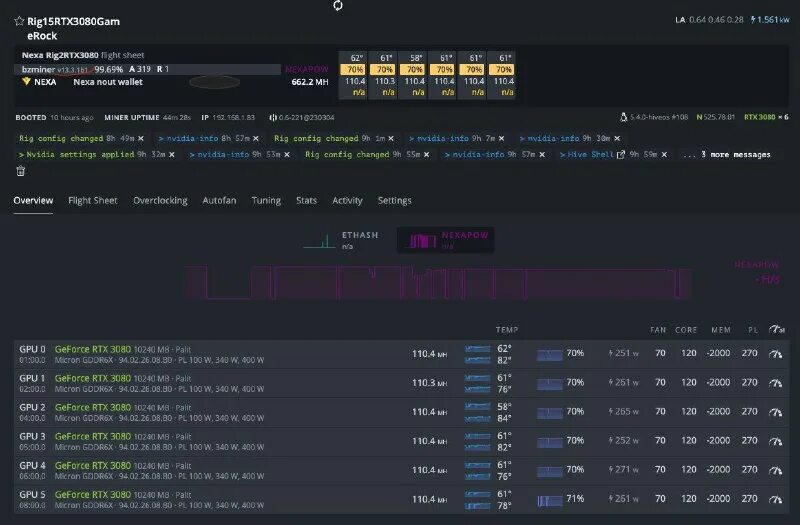Open the Hive Shell external link icon

pyautogui.click(x=621, y=155)
